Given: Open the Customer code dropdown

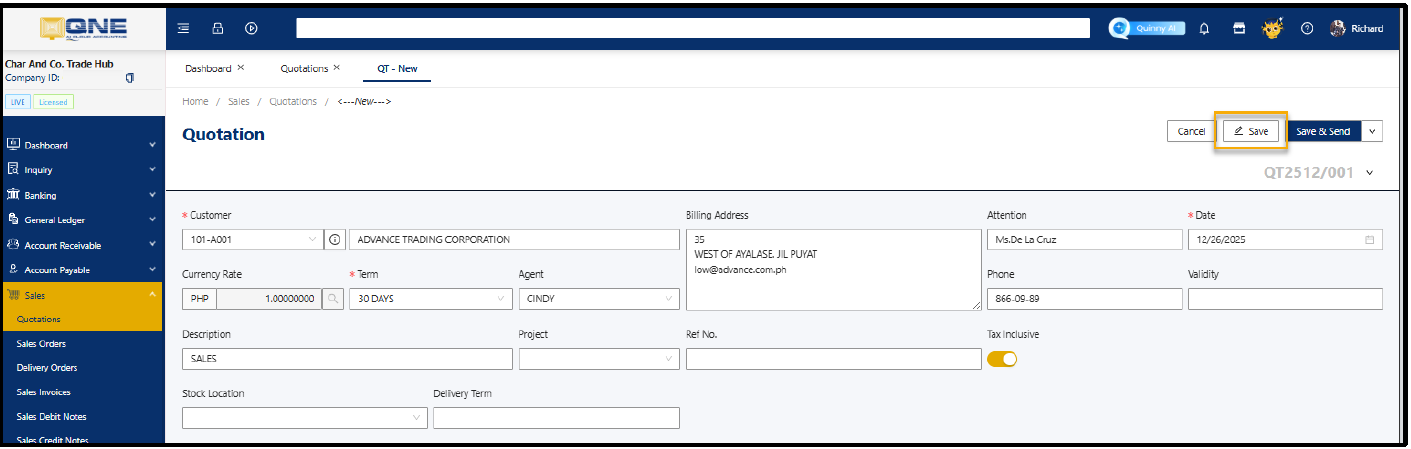Looking at the screenshot, I should click(252, 240).
